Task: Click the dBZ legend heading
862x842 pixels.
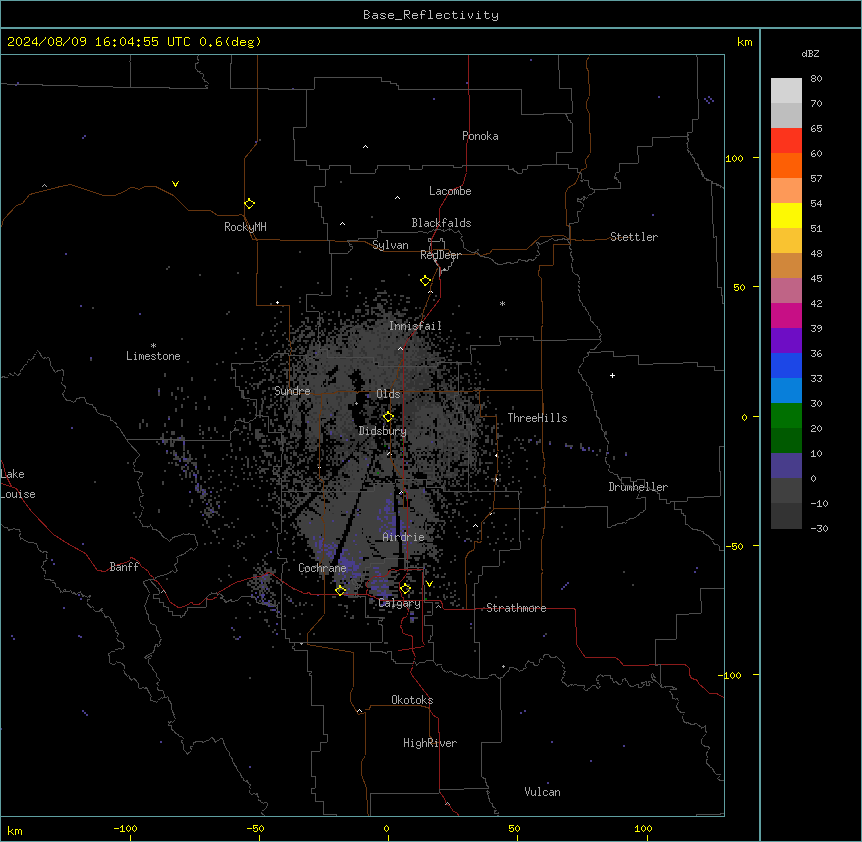Action: [810, 53]
